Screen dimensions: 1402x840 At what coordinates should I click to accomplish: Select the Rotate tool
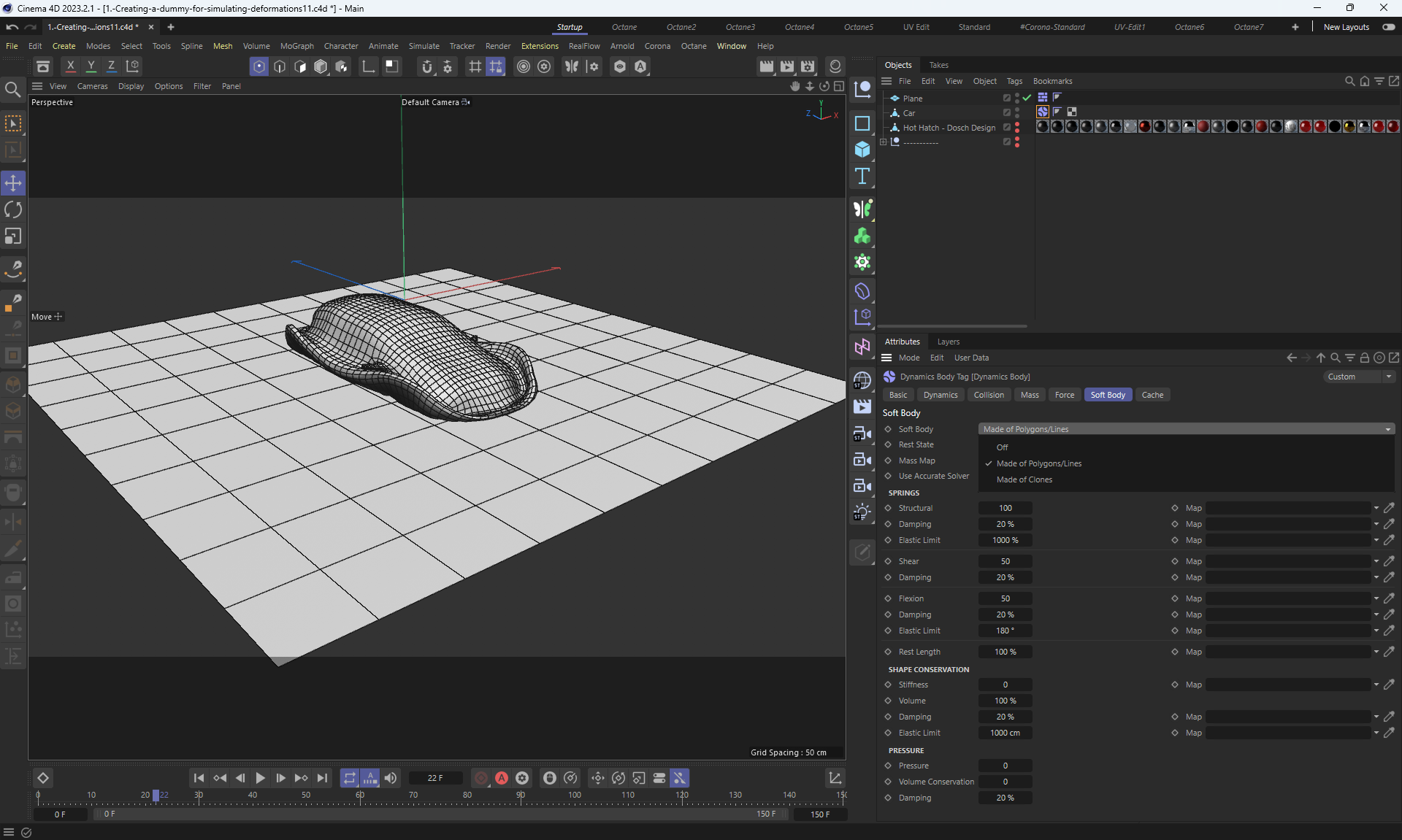(x=13, y=210)
